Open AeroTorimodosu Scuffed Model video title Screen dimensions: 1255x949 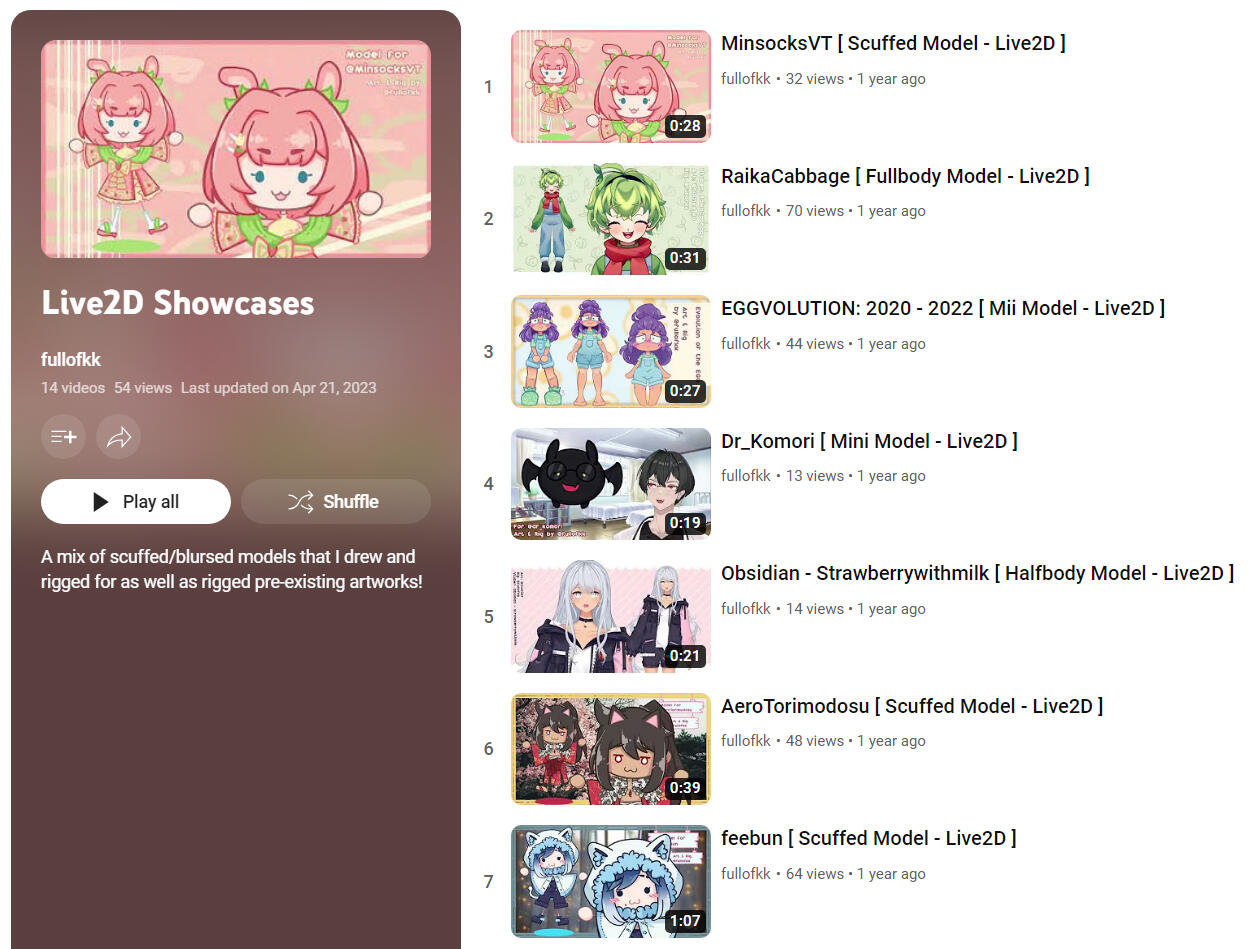click(912, 707)
